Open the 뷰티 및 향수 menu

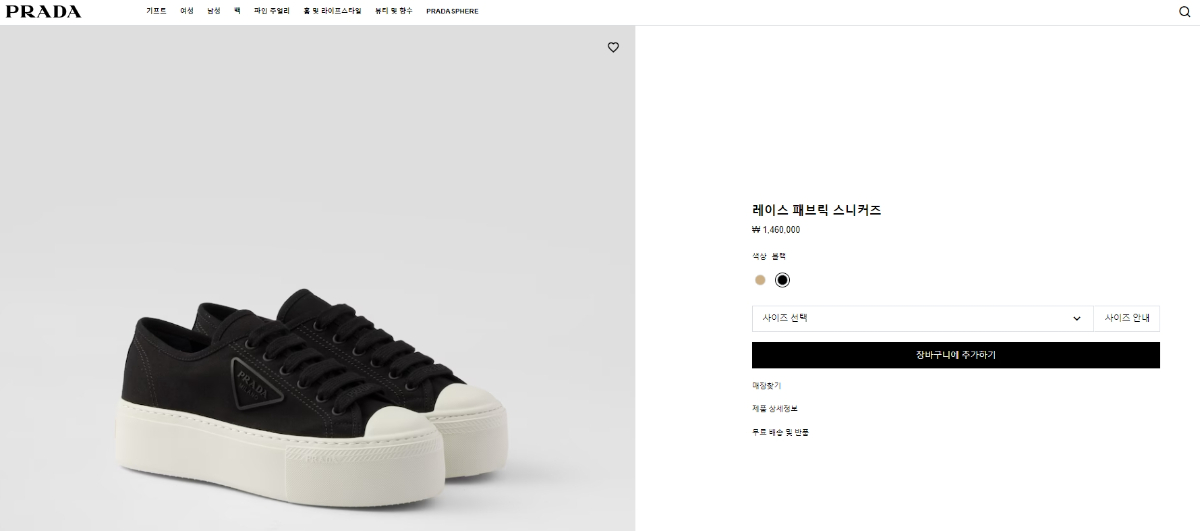click(x=393, y=11)
